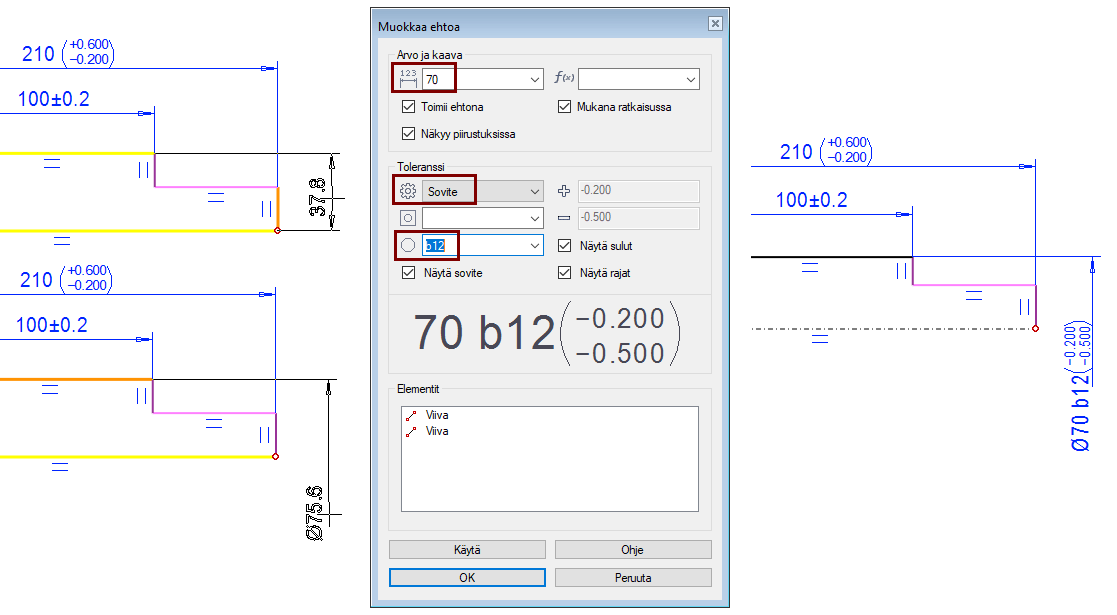This screenshot has width=1117, height=615.
Task: Select the first Viiva line element
Action: [x=436, y=415]
